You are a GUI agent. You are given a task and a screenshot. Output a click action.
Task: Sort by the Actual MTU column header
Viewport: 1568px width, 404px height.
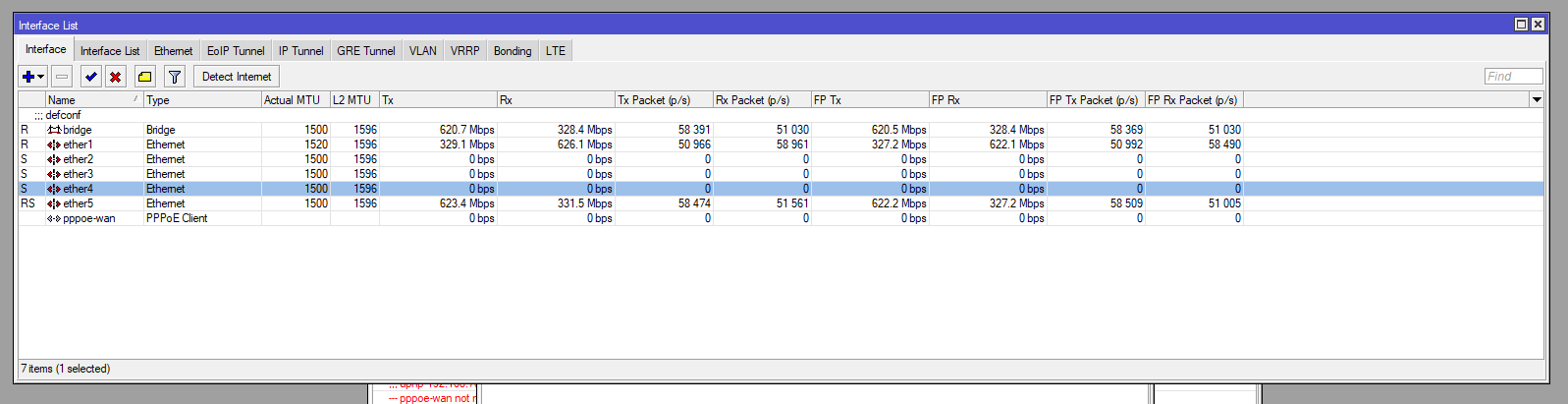click(x=296, y=99)
